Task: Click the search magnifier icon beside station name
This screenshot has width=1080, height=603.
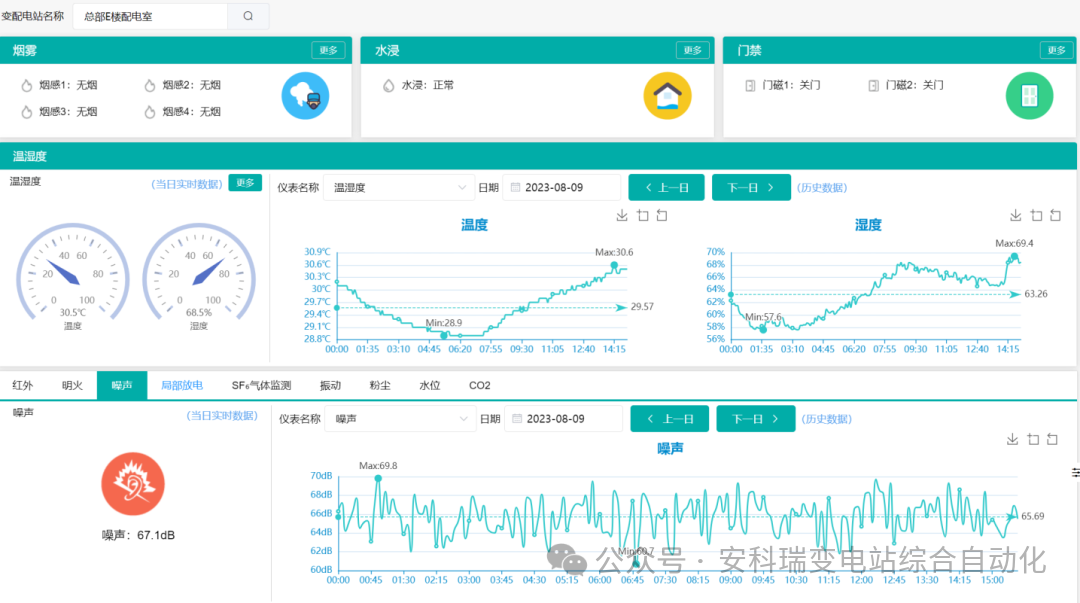Action: click(248, 16)
